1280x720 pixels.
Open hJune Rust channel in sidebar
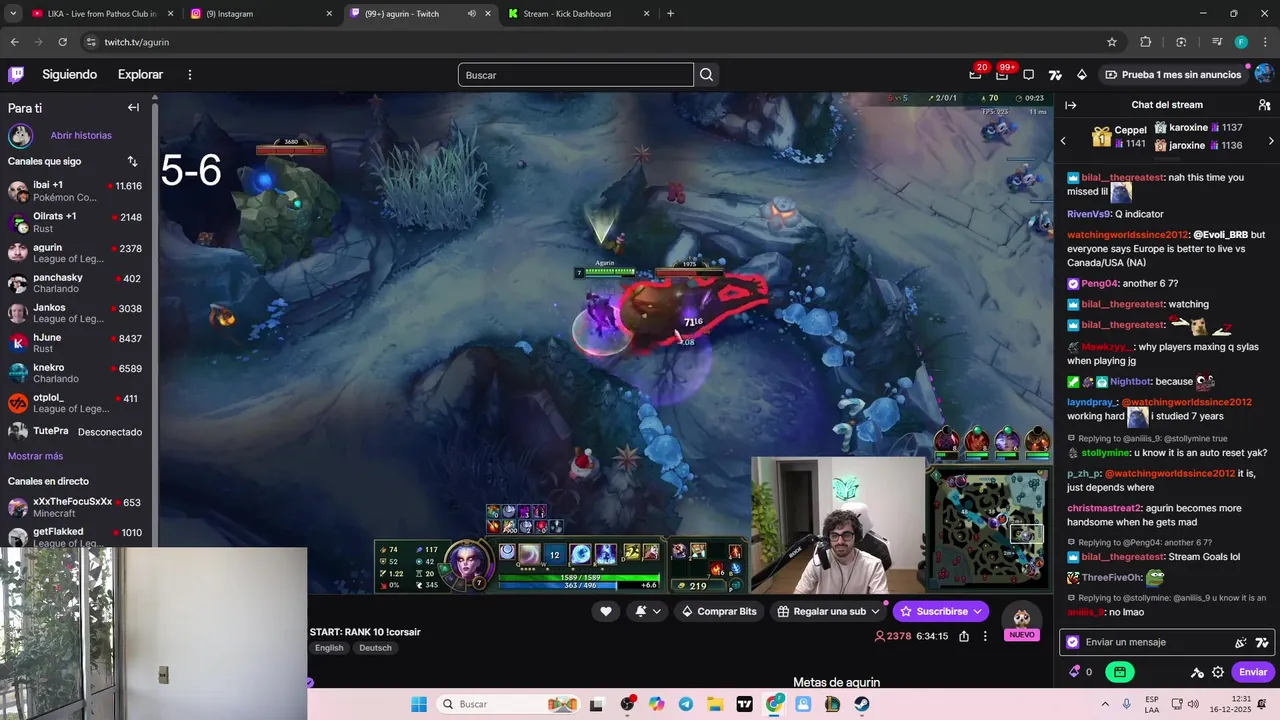tap(75, 342)
